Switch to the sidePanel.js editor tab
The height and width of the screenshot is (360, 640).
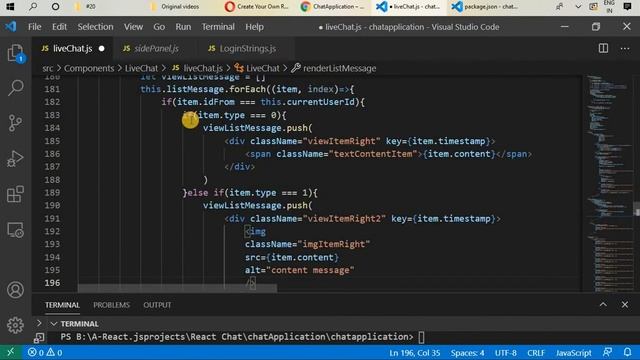tap(156, 49)
